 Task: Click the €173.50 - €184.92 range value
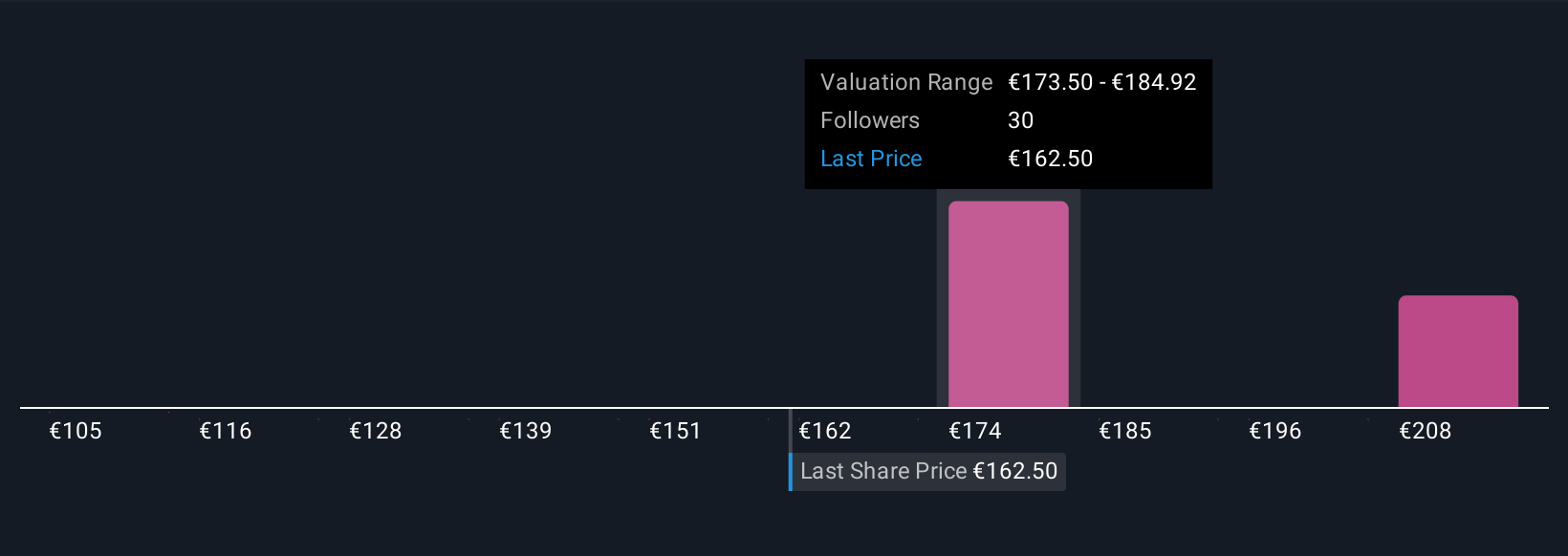[1102, 82]
